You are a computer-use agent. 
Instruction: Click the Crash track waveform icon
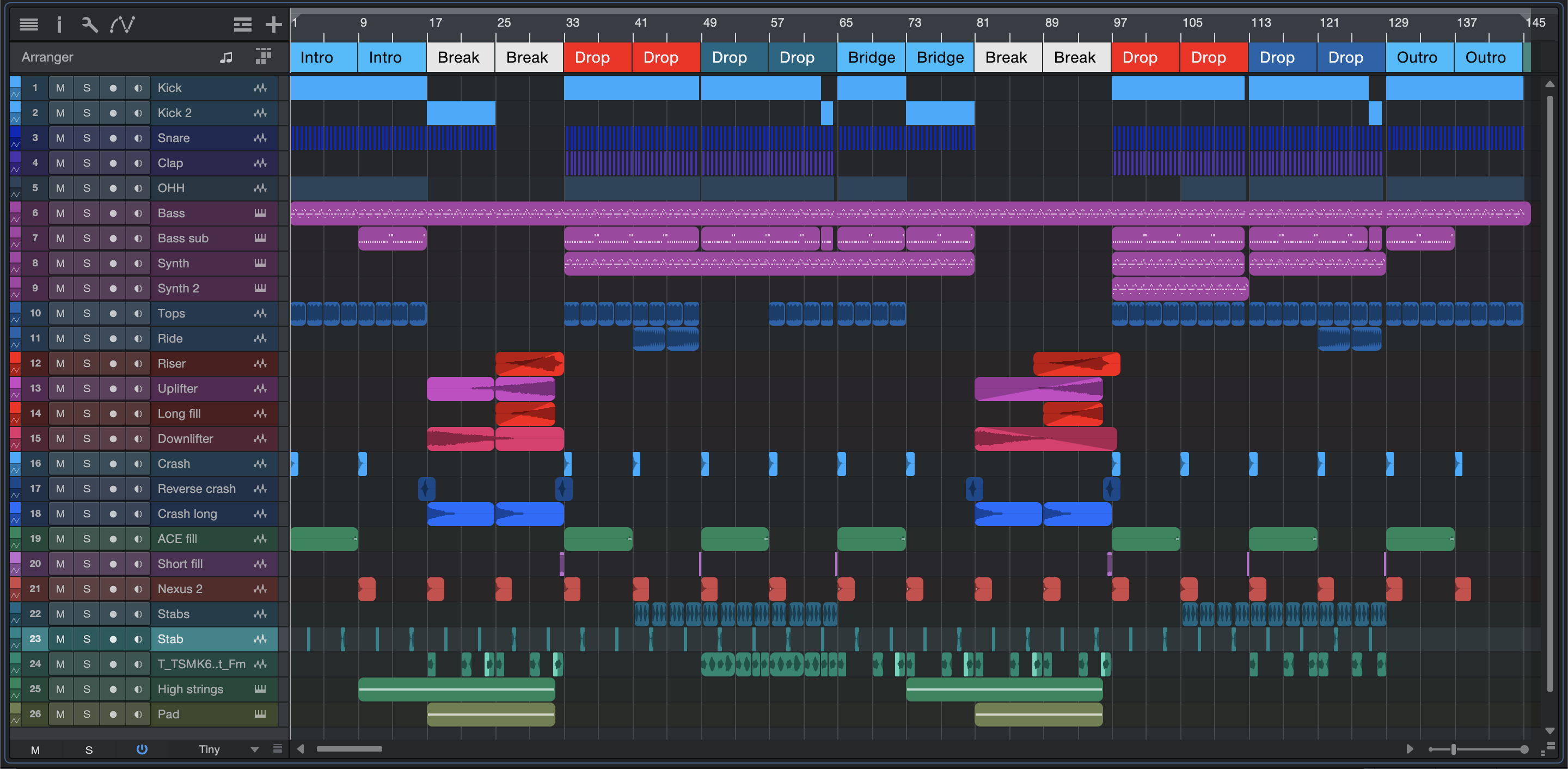(x=260, y=464)
